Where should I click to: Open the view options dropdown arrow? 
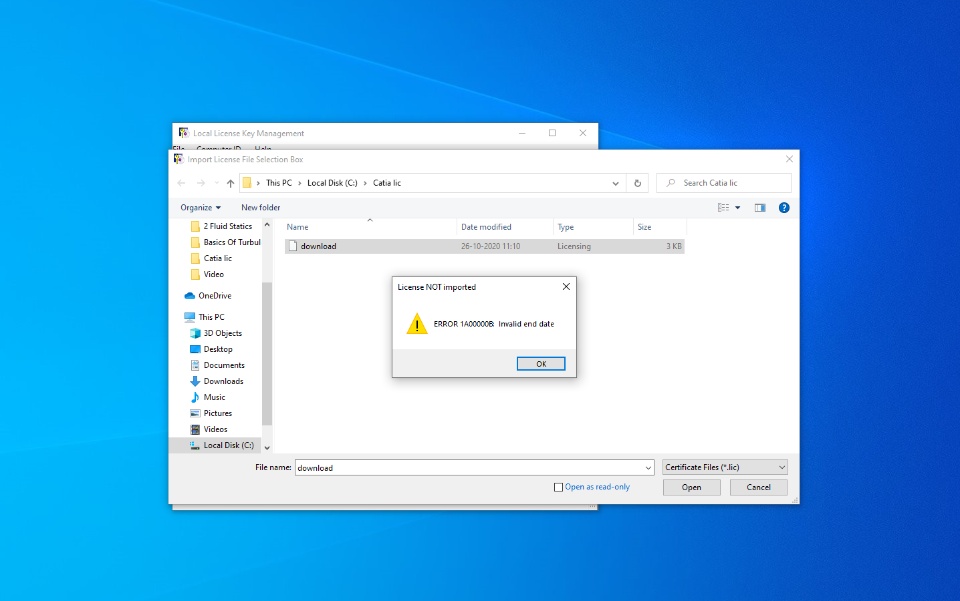pyautogui.click(x=738, y=207)
